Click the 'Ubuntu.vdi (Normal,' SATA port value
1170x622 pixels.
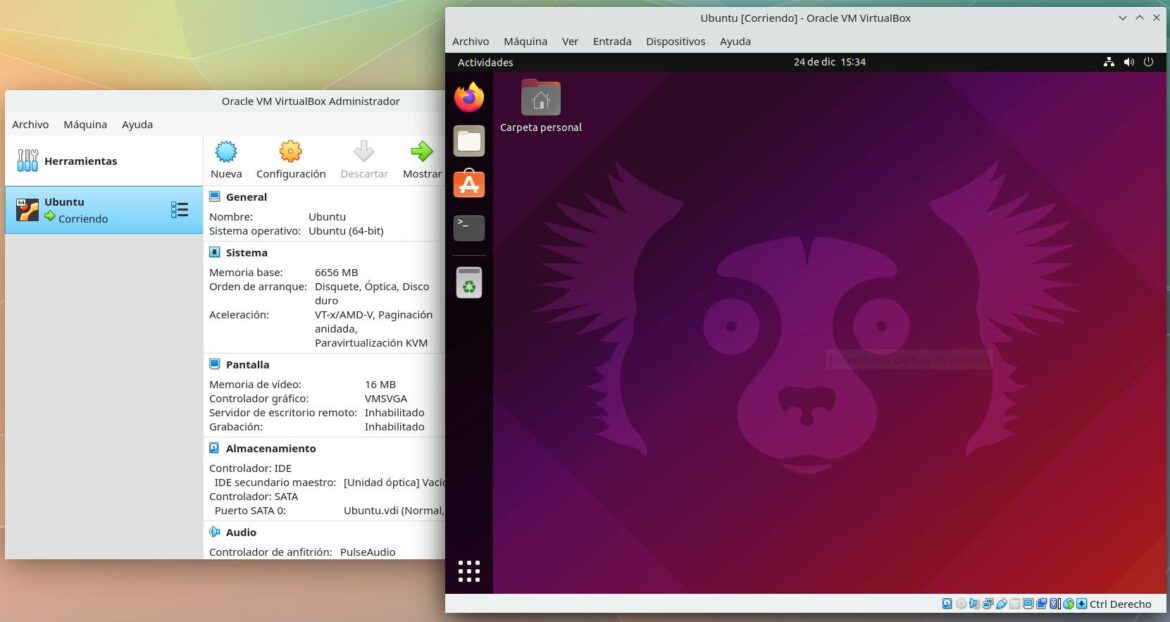(394, 511)
